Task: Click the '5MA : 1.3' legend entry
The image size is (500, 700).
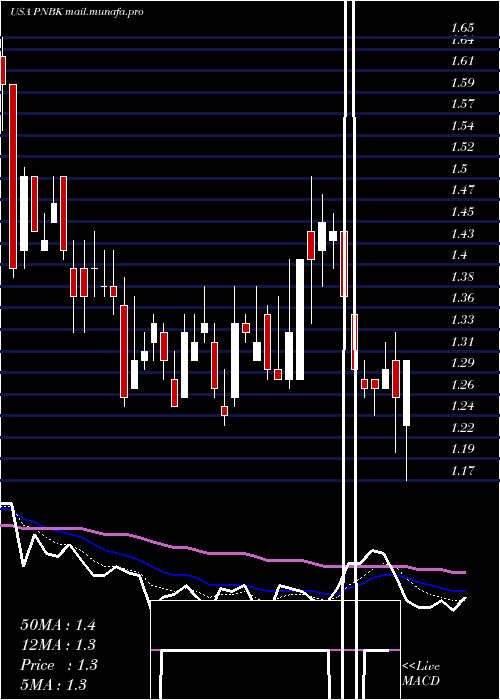Action: 54,685
